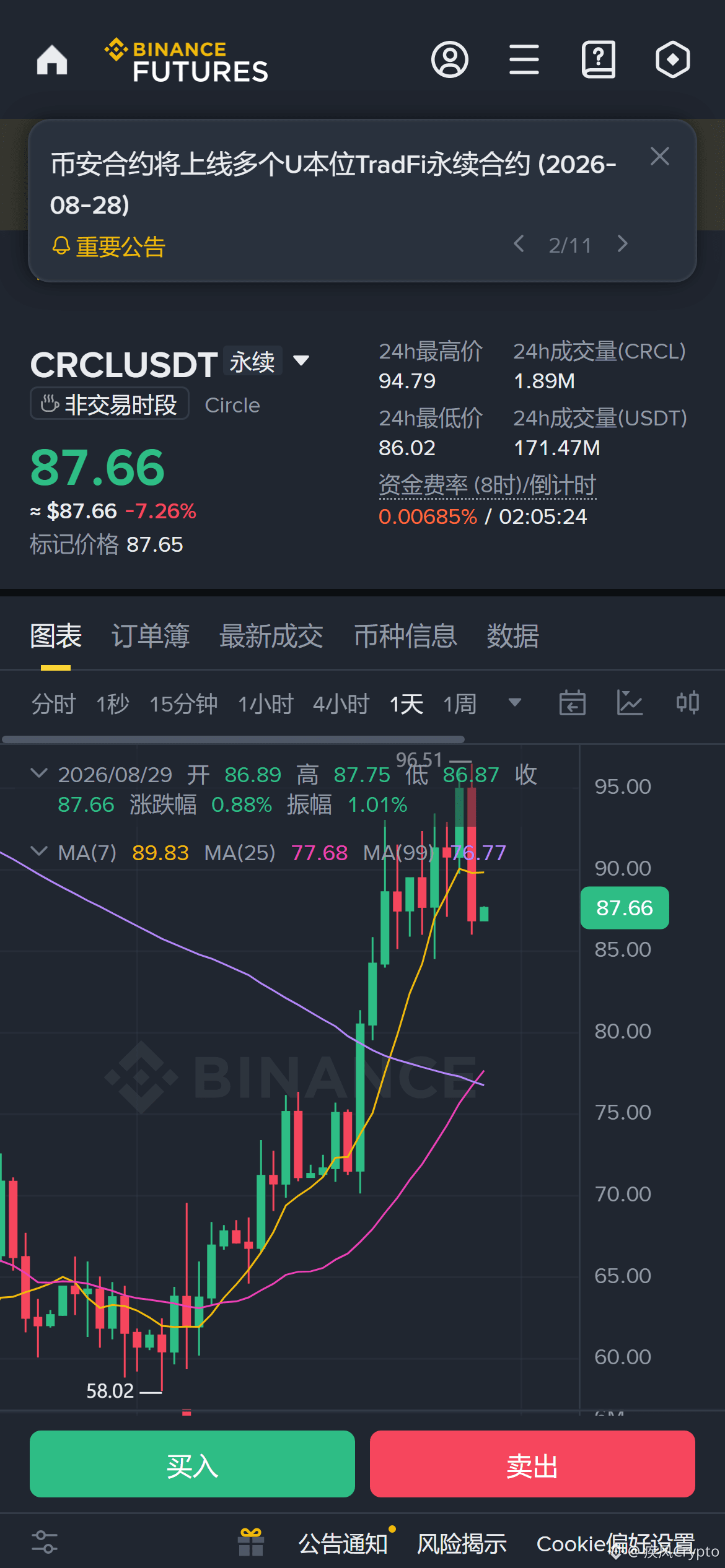Open the user account profile icon

point(450,60)
